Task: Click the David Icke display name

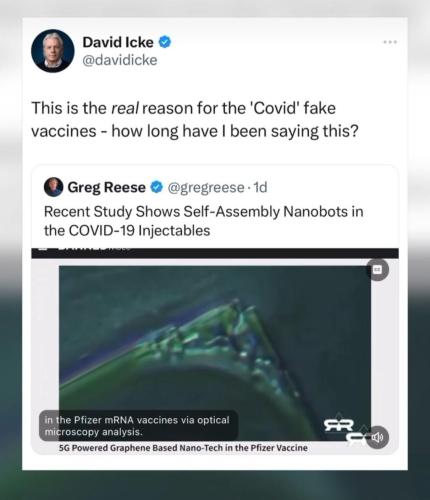Action: click(118, 42)
